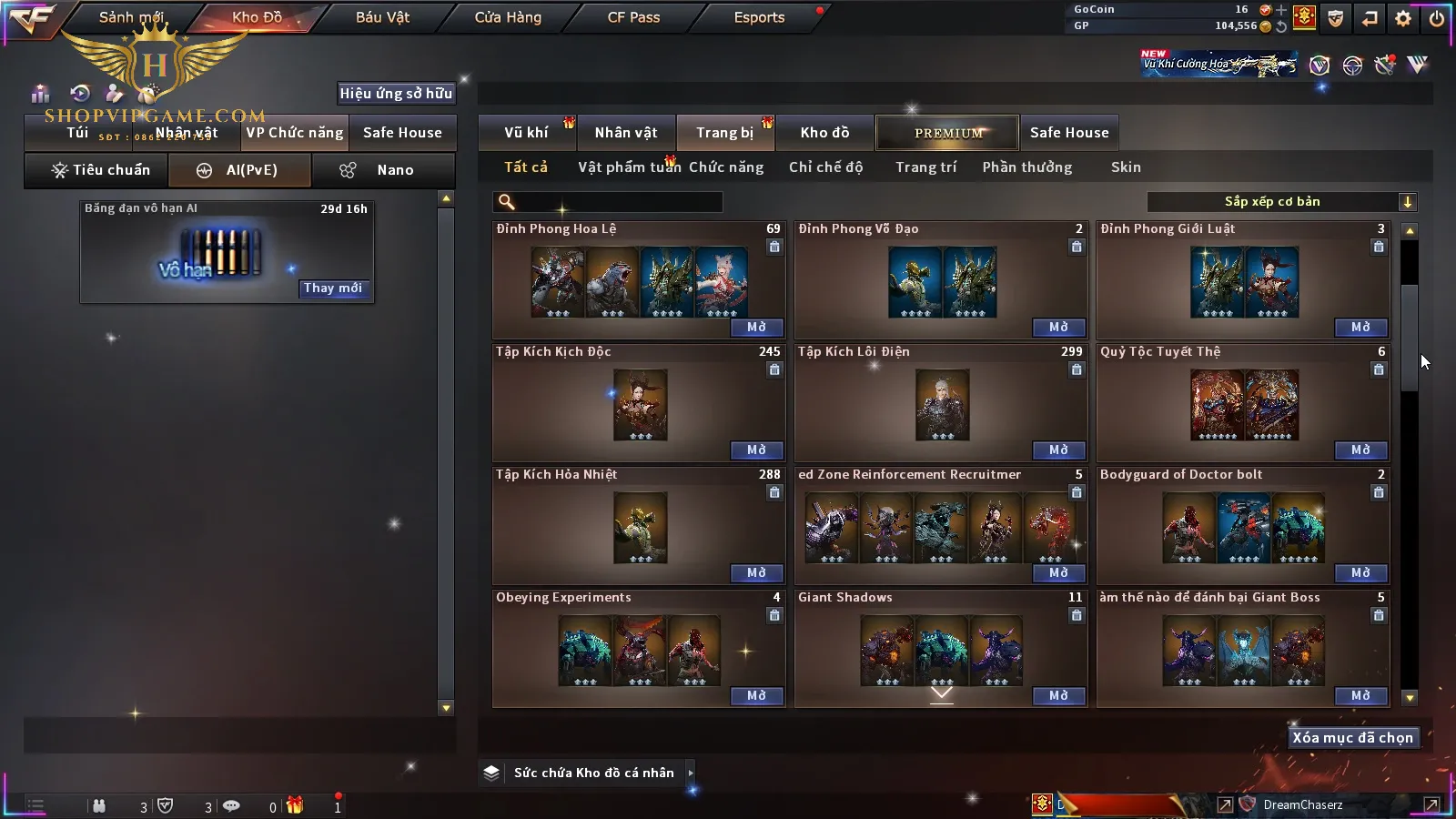
Task: Toggle delete checkbox for Tập Kích Lôi Điện
Action: pos(1077,369)
